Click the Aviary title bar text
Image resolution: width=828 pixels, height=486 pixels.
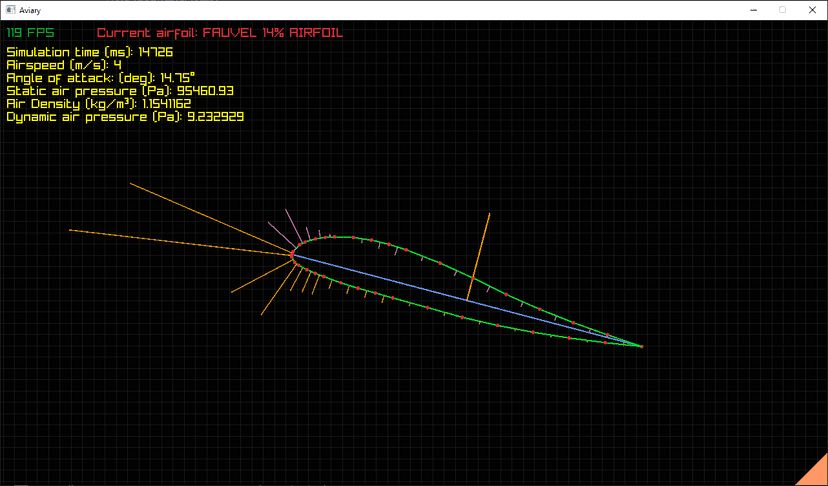[x=30, y=9]
